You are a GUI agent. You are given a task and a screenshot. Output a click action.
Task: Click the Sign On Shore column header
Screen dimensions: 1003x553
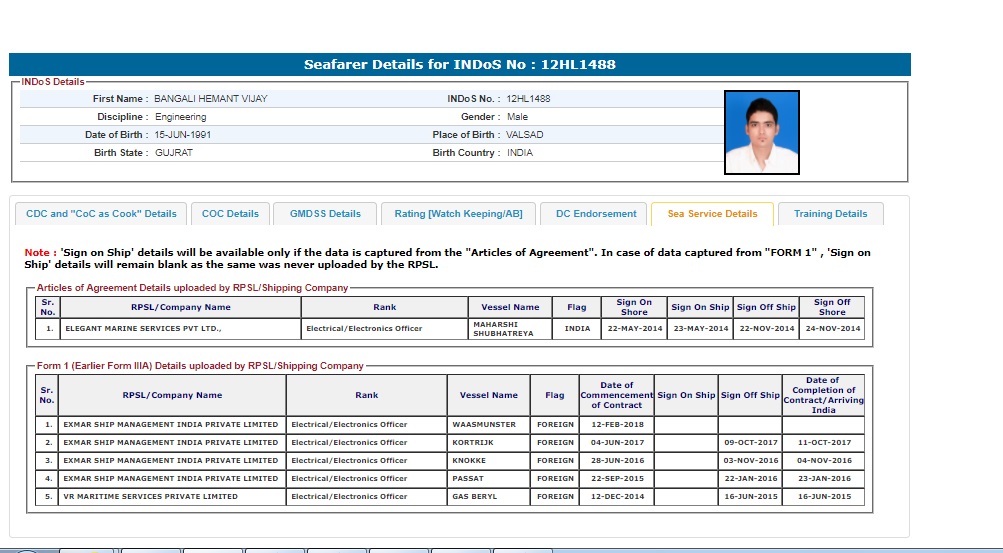coord(633,307)
